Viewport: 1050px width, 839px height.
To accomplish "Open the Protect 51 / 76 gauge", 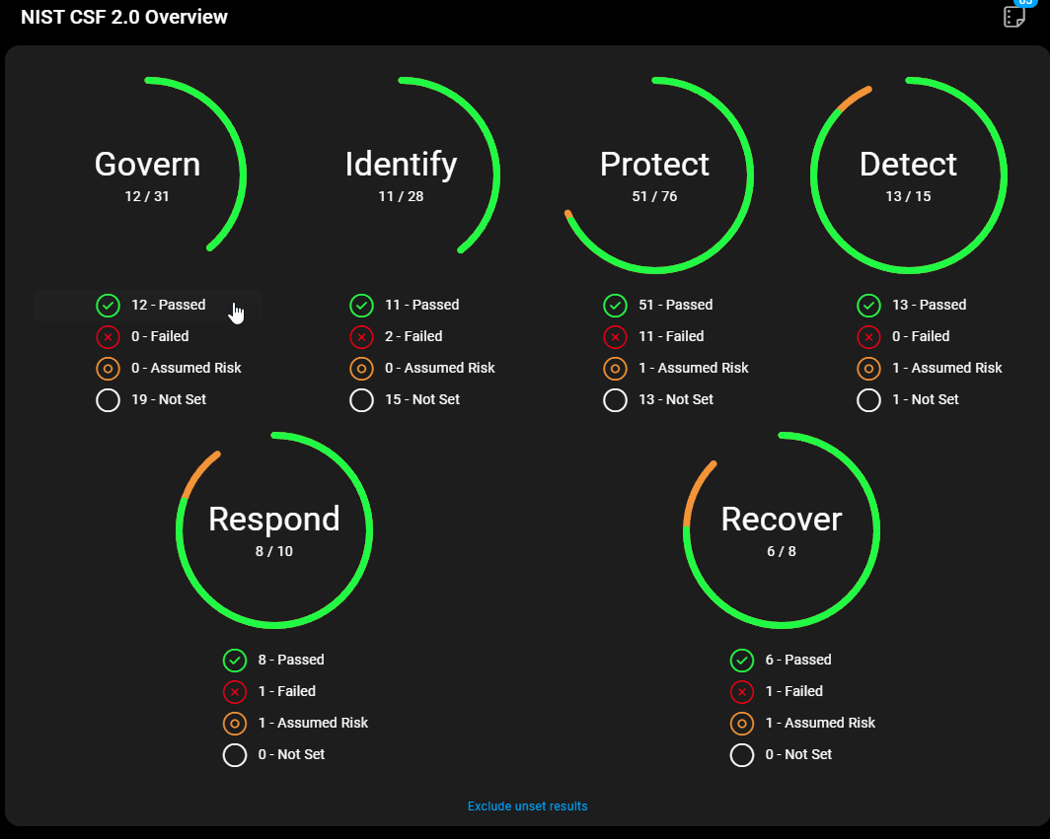I will tap(655, 175).
